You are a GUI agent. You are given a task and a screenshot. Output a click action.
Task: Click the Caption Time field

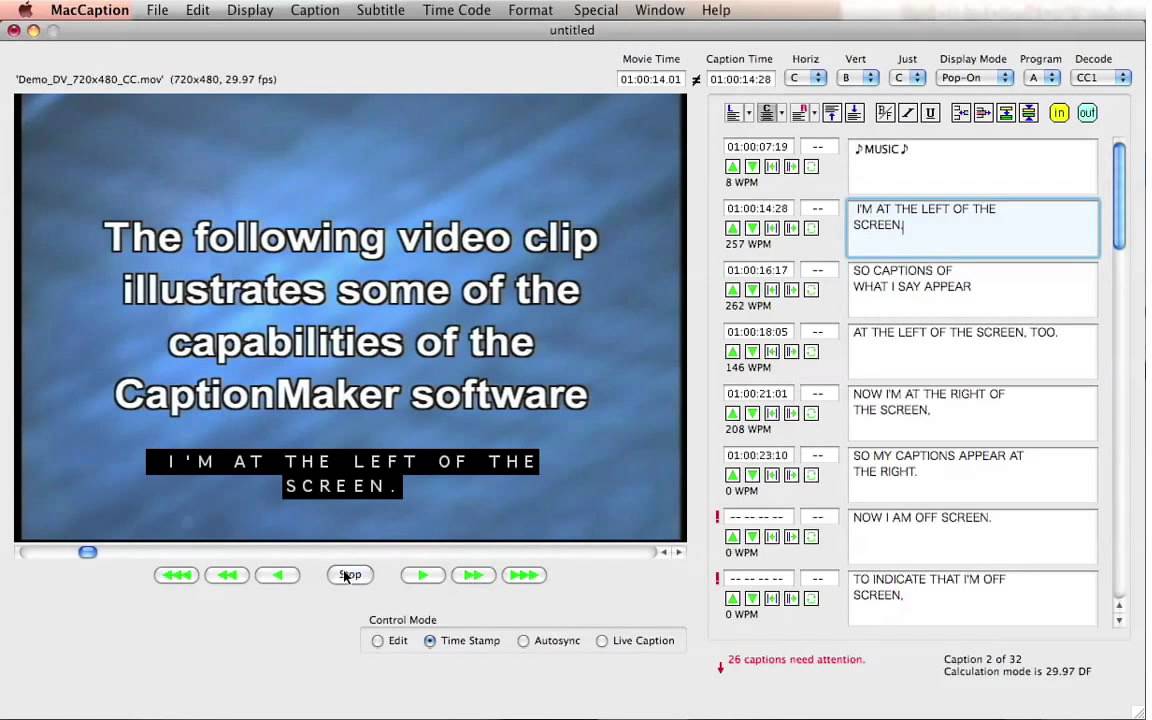741,79
